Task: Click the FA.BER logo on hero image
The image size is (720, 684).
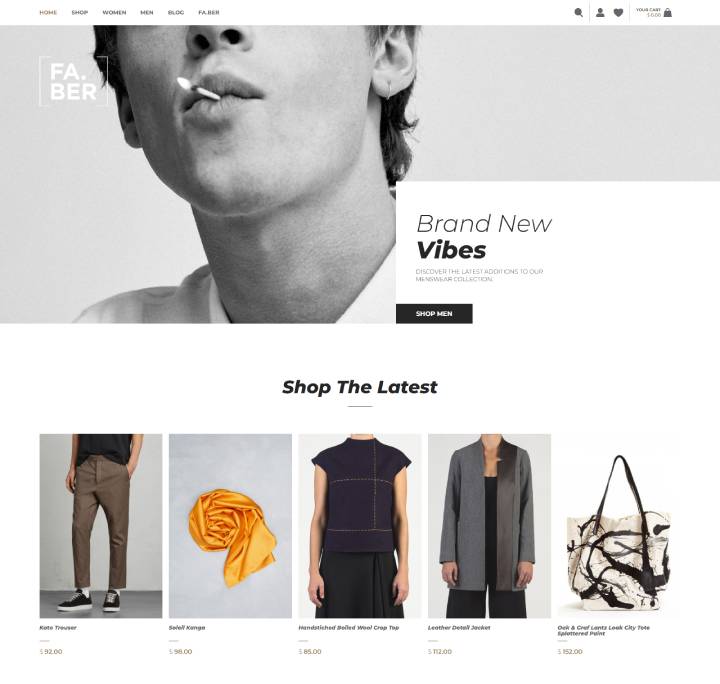Action: 73,81
